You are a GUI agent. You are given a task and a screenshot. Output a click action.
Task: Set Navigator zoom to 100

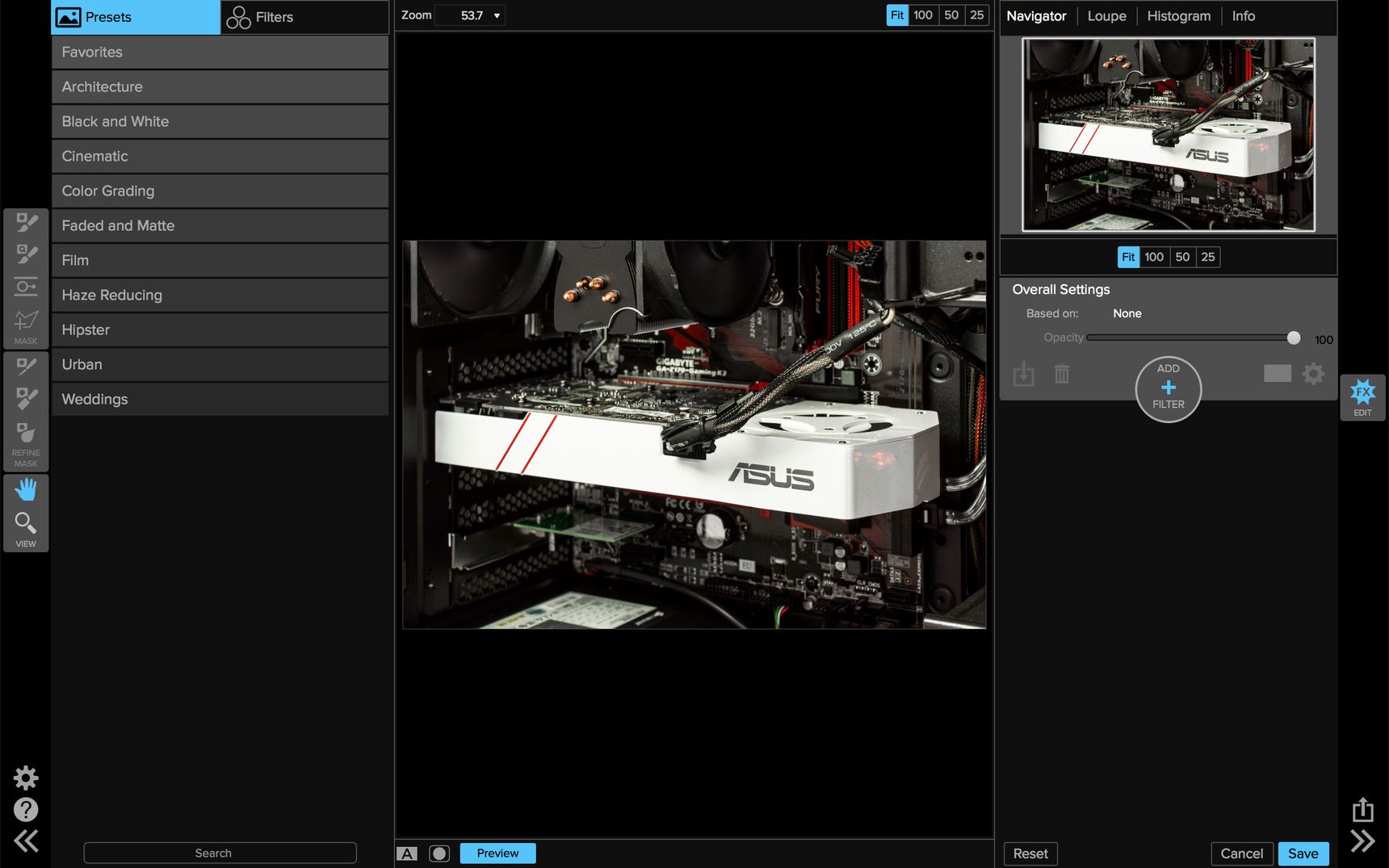(1154, 257)
